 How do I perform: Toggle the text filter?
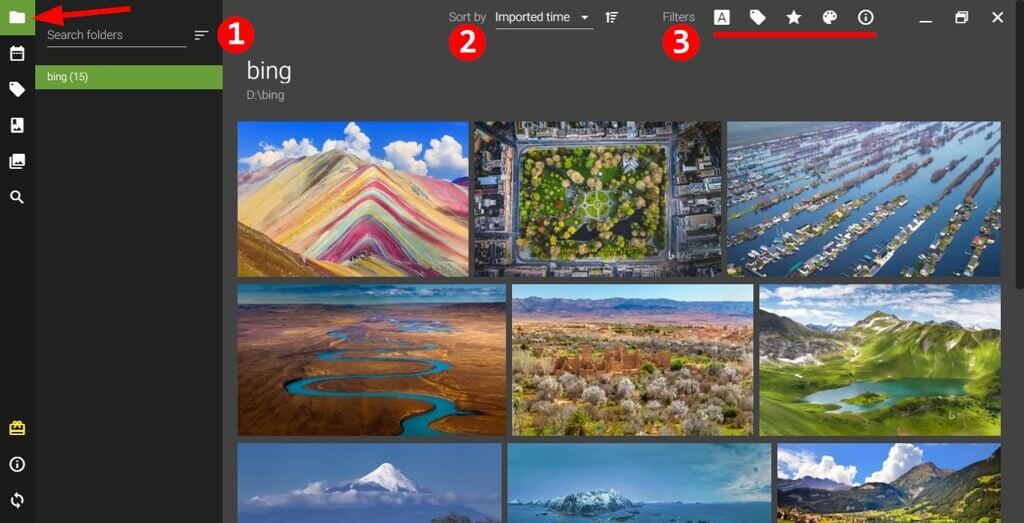[x=721, y=17]
